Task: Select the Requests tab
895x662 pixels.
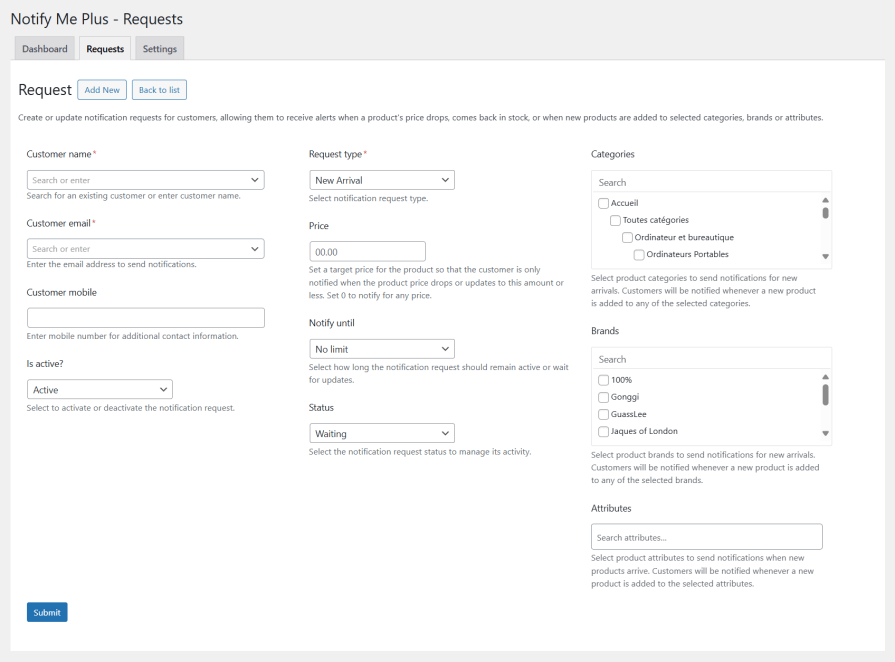Action: [x=105, y=49]
